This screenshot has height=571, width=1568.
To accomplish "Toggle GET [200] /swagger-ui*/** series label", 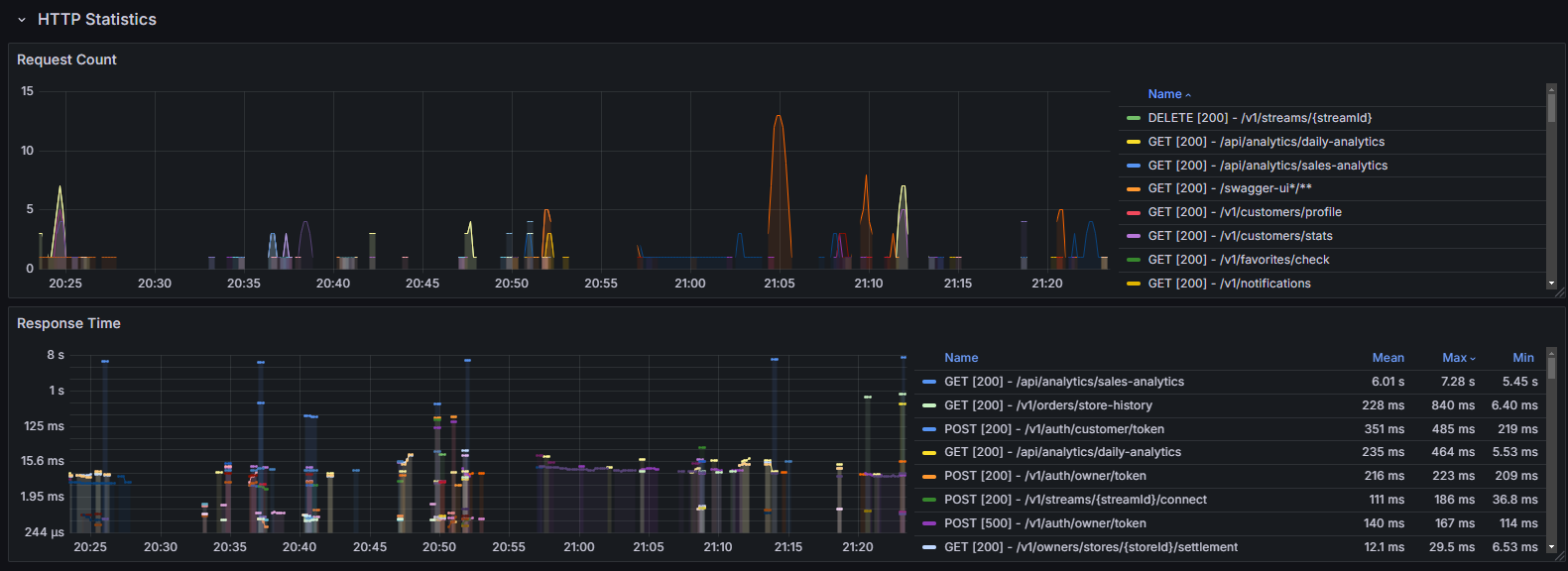I will pos(1230,188).
